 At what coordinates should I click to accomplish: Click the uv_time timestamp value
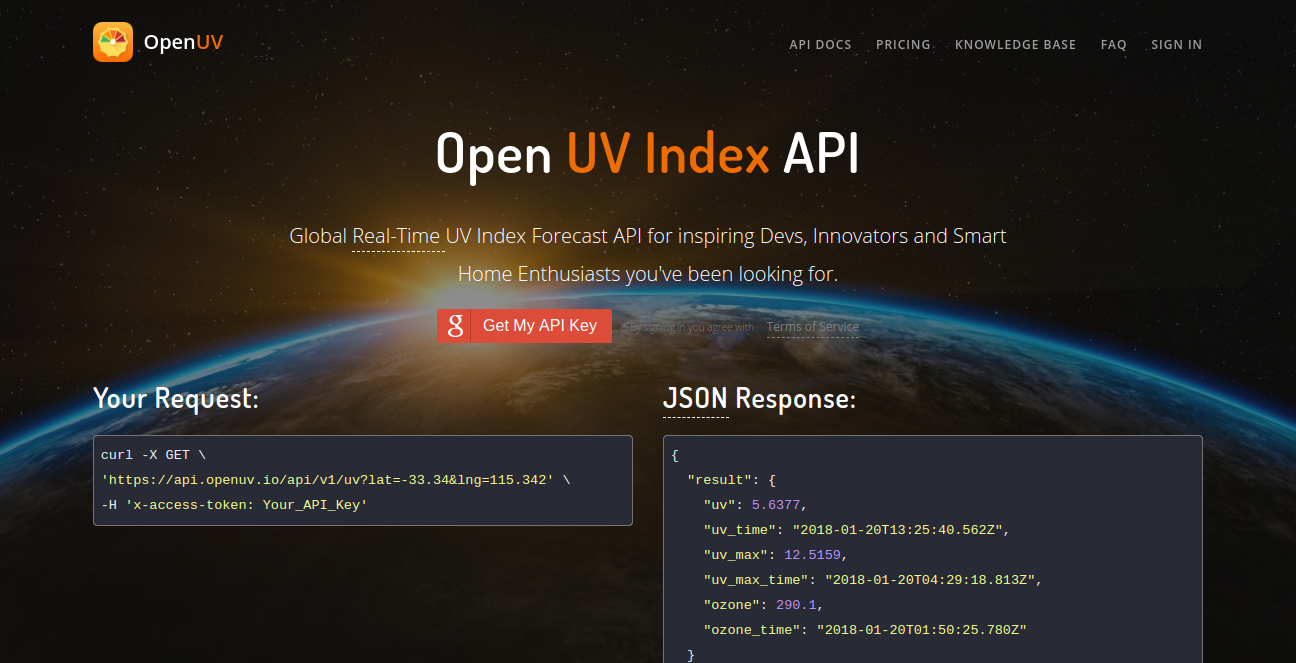click(897, 530)
